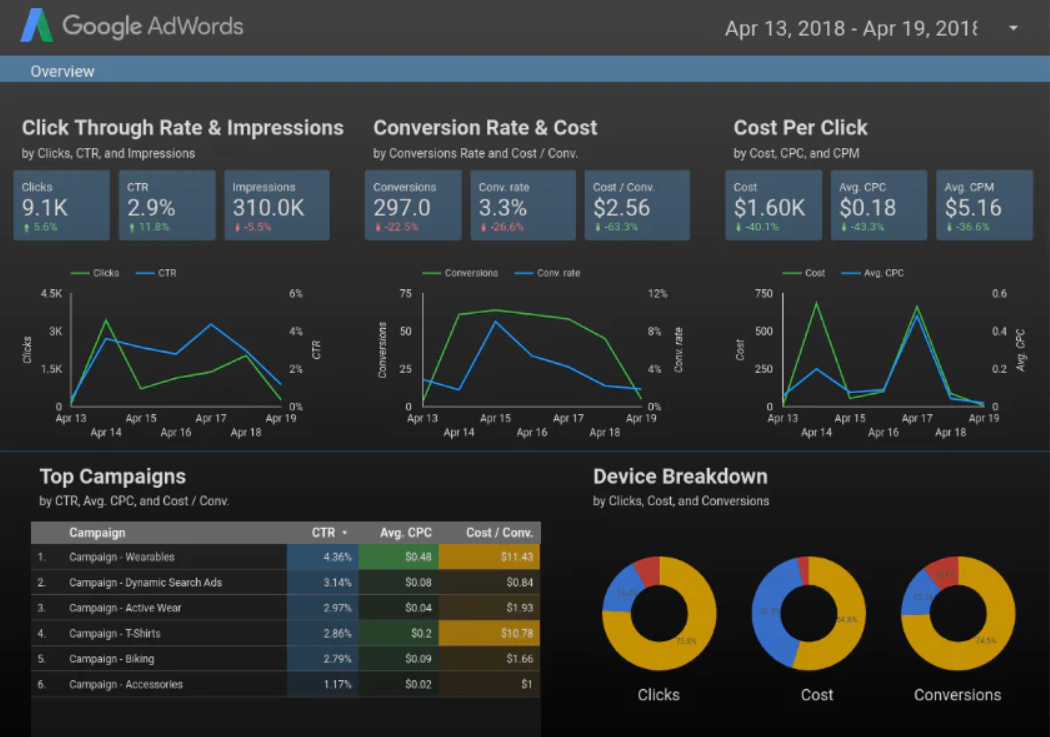Click the $10.78 Cost / Conv. cell
Viewport: 1050px width, 737px height.
click(490, 633)
